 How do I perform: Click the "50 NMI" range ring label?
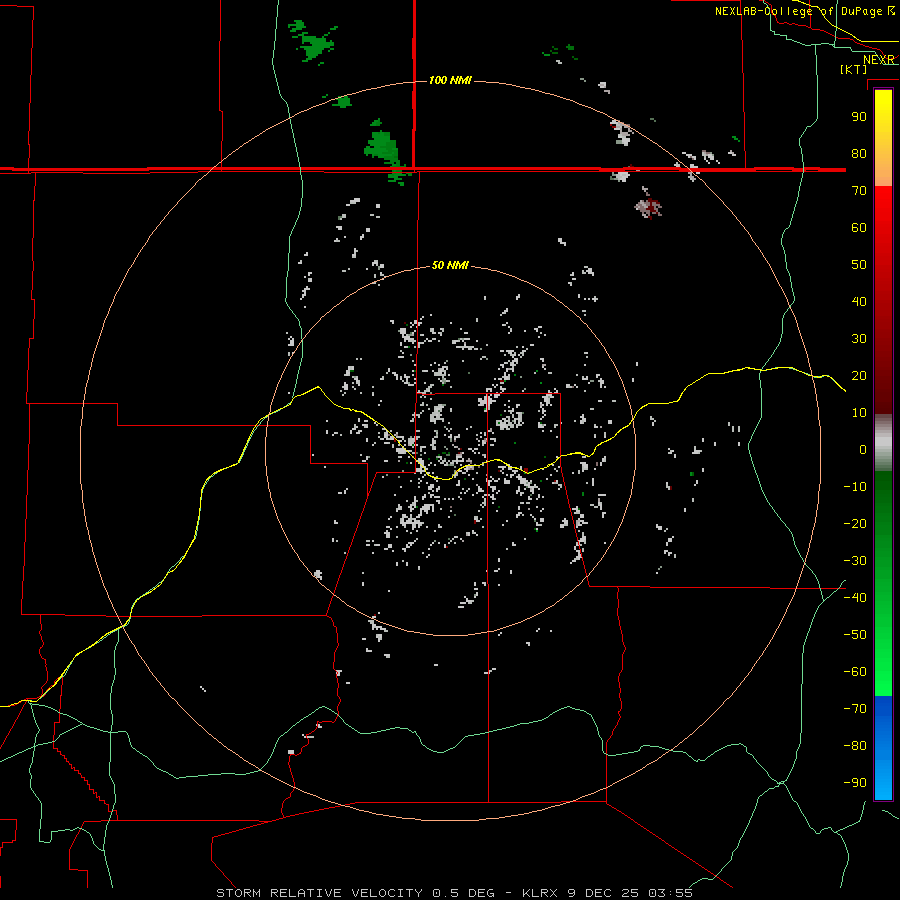[x=450, y=265]
